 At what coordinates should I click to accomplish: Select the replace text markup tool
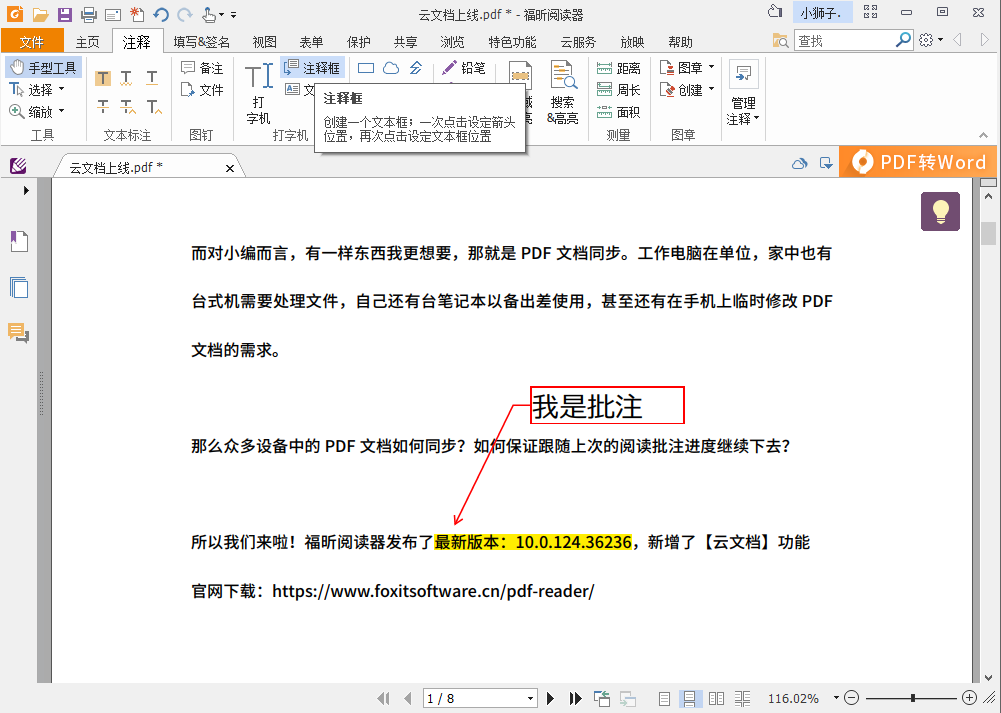pos(128,107)
